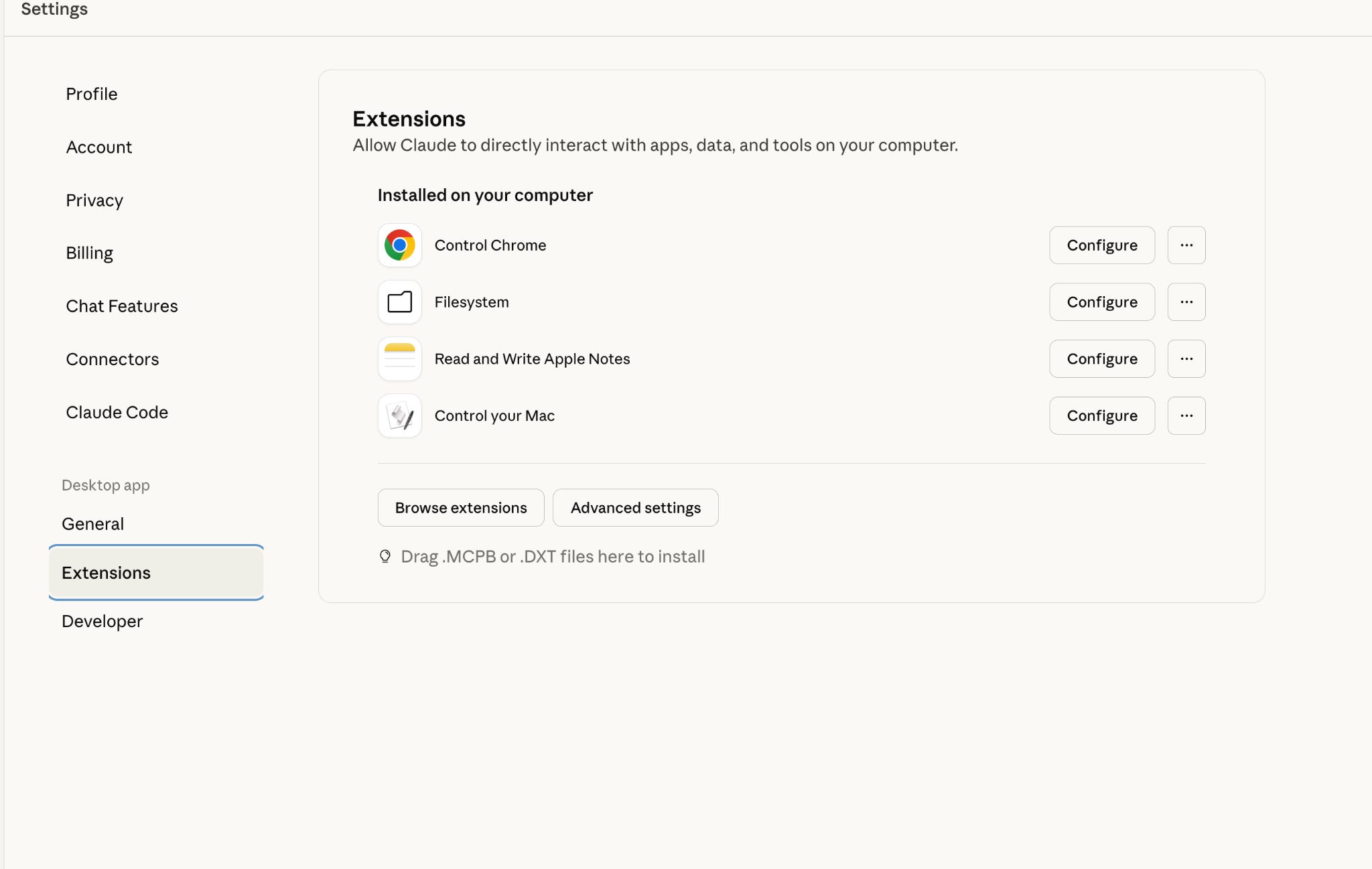The width and height of the screenshot is (1372, 869).
Task: Click the Control your Mac script icon
Action: [399, 416]
